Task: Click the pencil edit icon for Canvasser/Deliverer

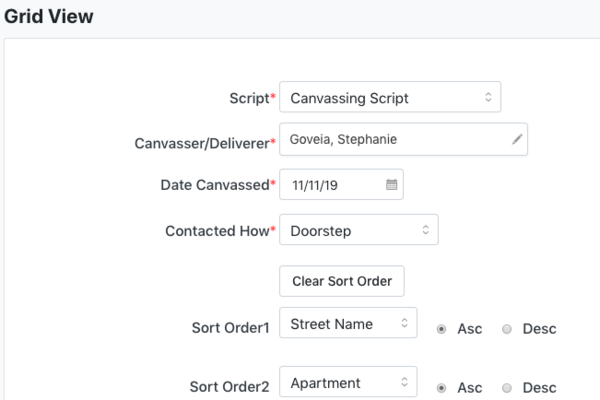Action: (517, 139)
